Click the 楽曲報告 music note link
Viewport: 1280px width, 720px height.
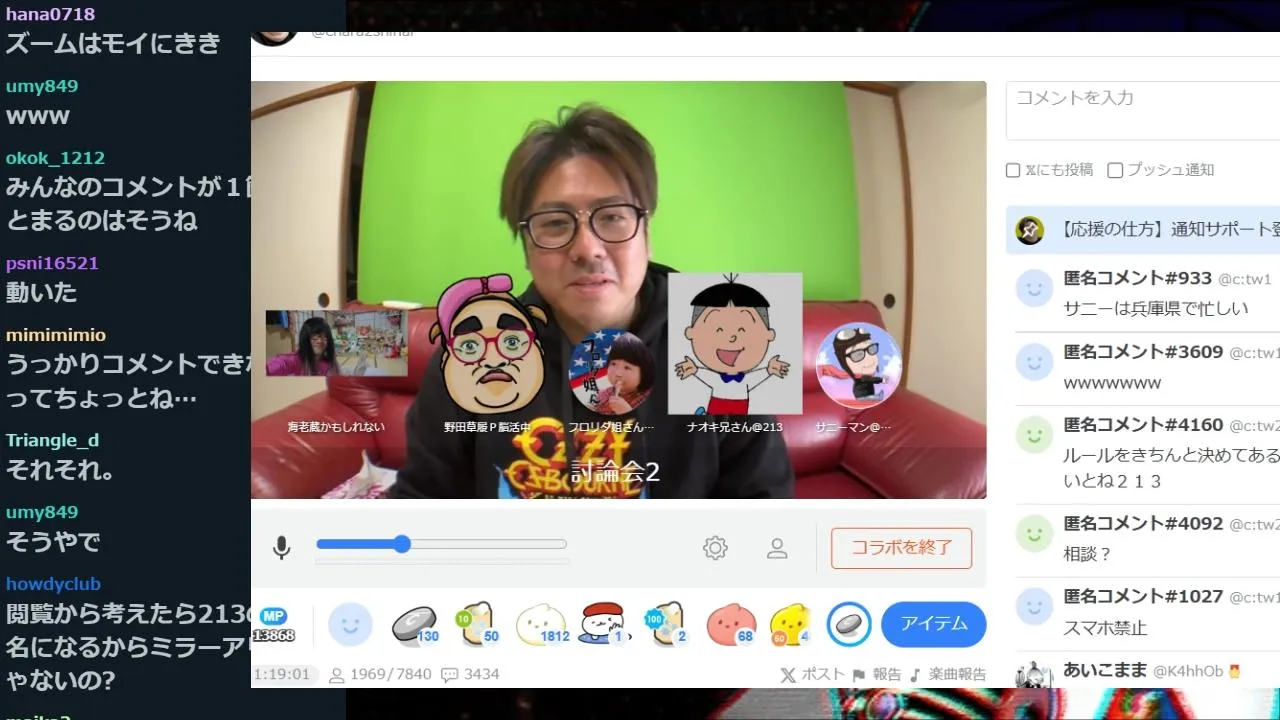pos(947,674)
